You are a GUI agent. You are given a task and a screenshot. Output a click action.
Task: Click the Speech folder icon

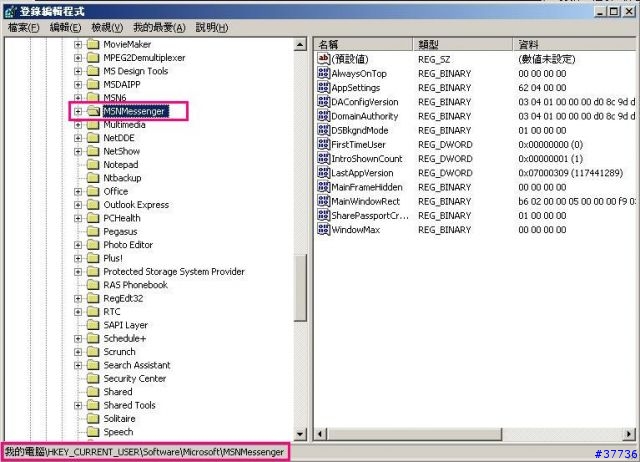tap(93, 432)
